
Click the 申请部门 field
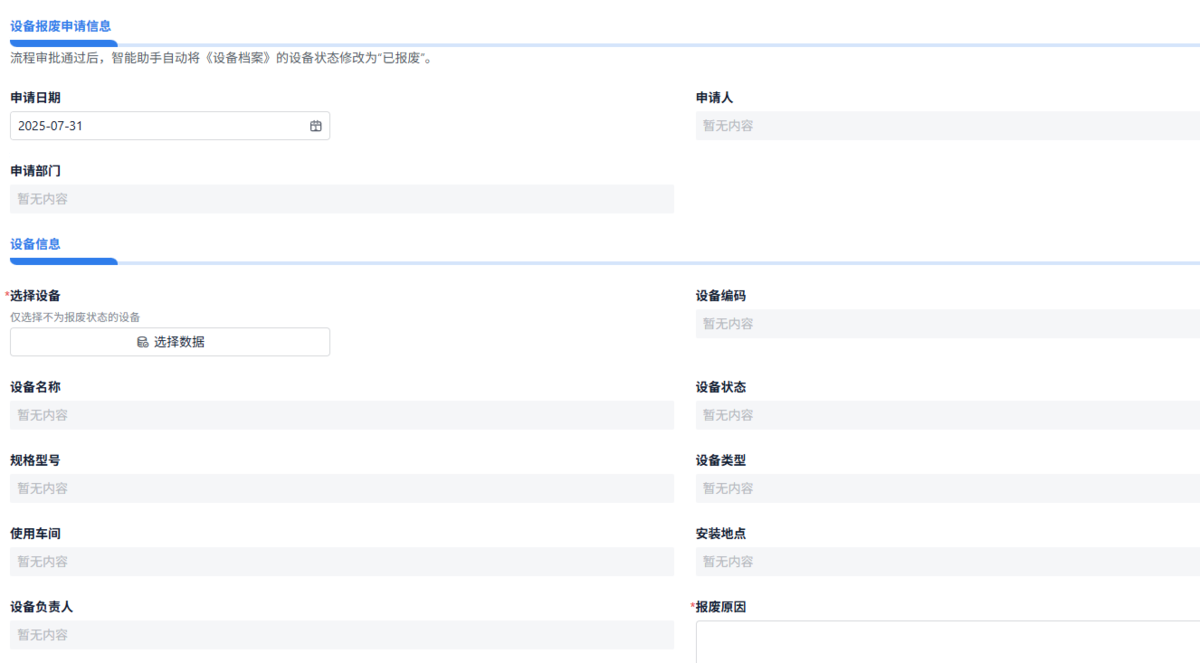[x=340, y=198]
